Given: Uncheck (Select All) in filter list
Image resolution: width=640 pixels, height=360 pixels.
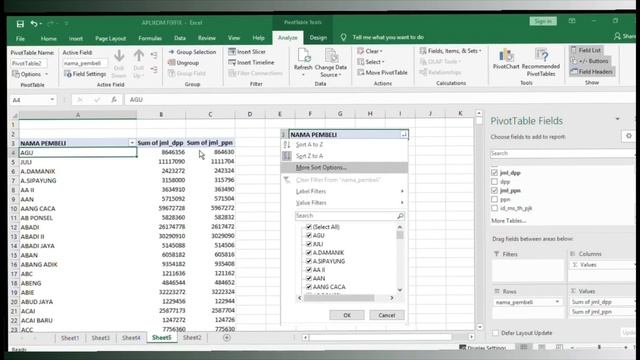Looking at the screenshot, I should point(309,227).
